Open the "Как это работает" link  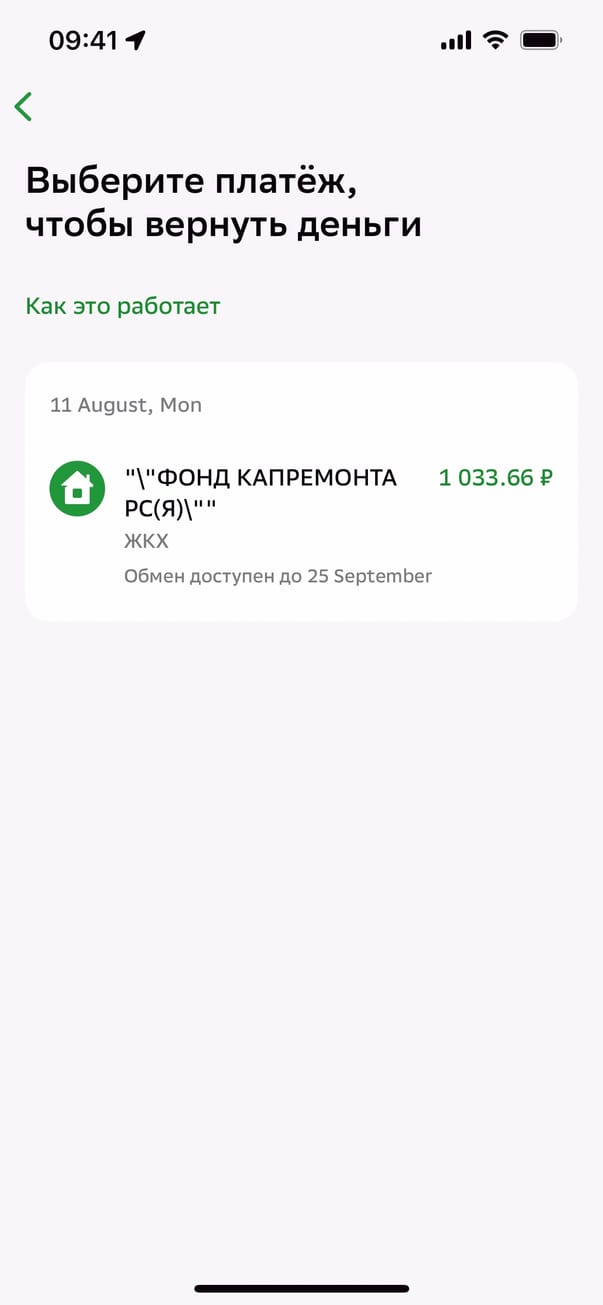(122, 306)
